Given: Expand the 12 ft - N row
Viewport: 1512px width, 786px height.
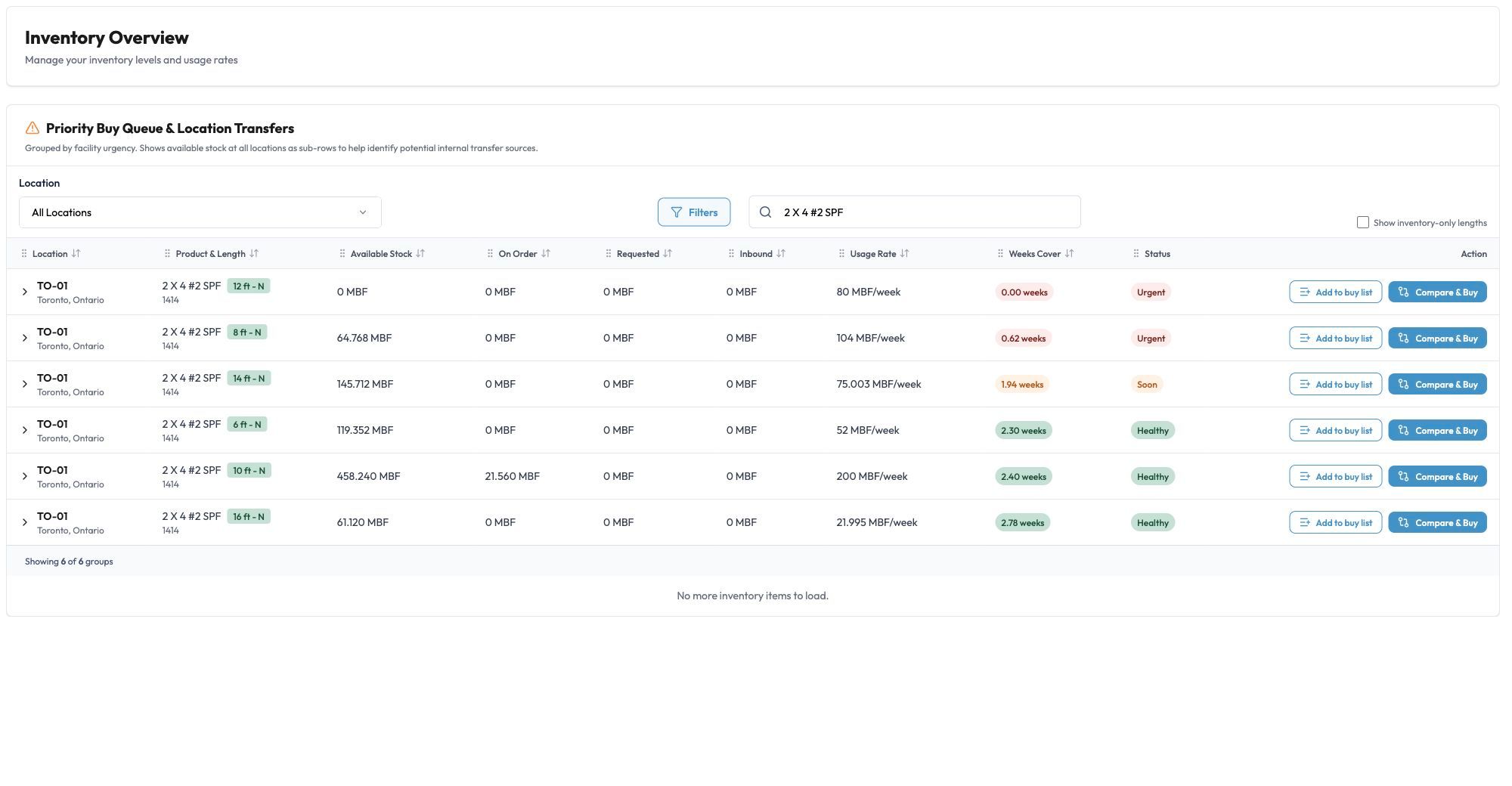Looking at the screenshot, I should pos(24,292).
